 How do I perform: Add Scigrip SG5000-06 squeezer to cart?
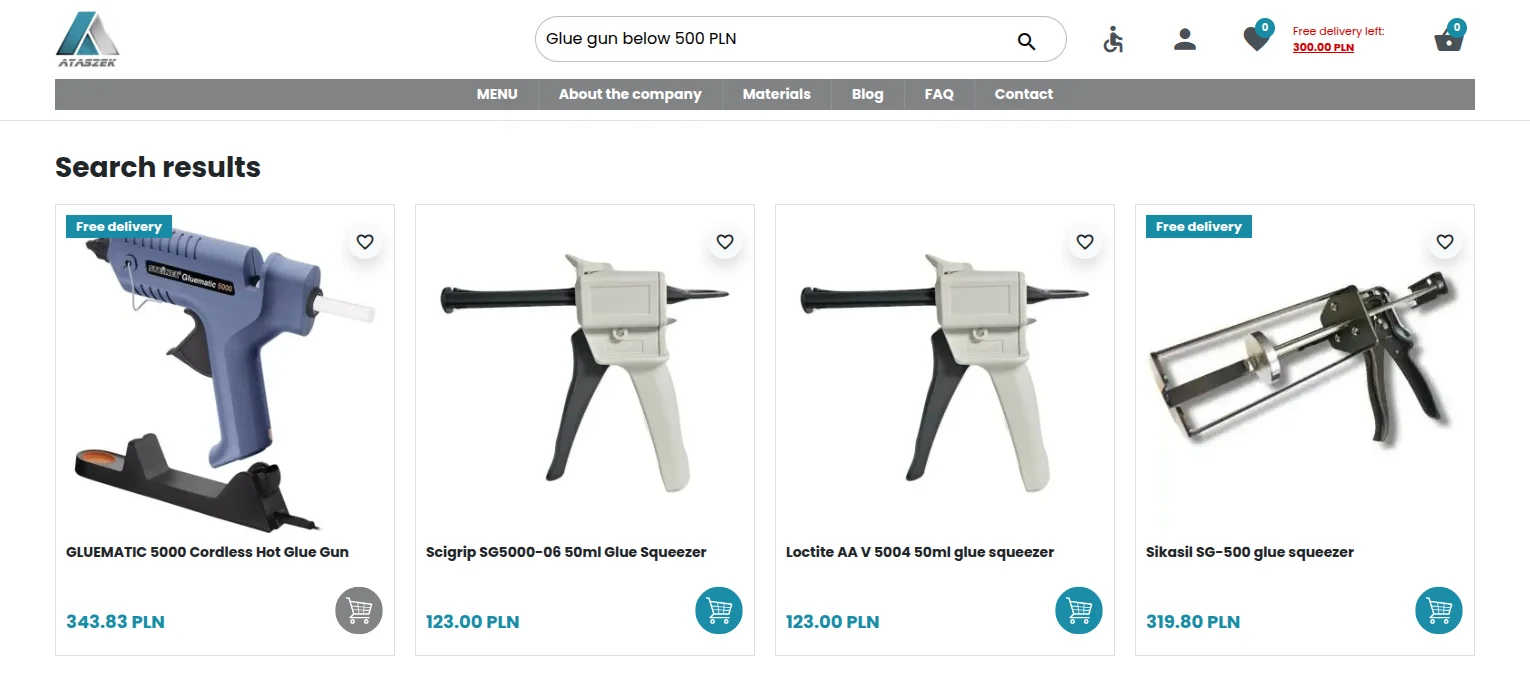(719, 610)
